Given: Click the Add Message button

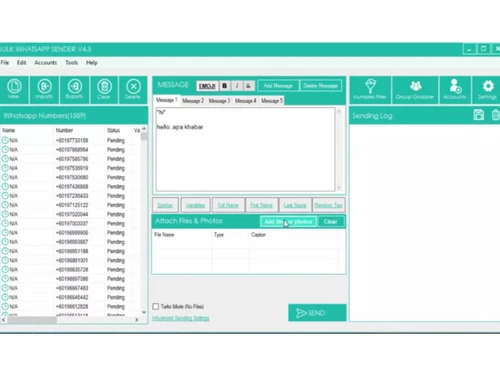Looking at the screenshot, I should [278, 86].
